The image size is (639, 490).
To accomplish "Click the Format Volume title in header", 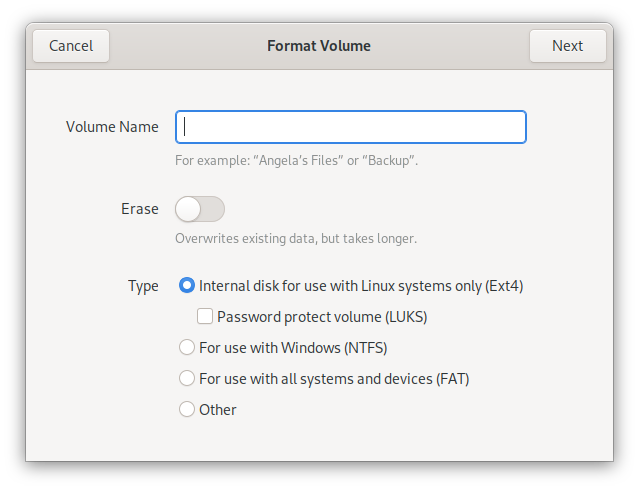I will coord(319,45).
